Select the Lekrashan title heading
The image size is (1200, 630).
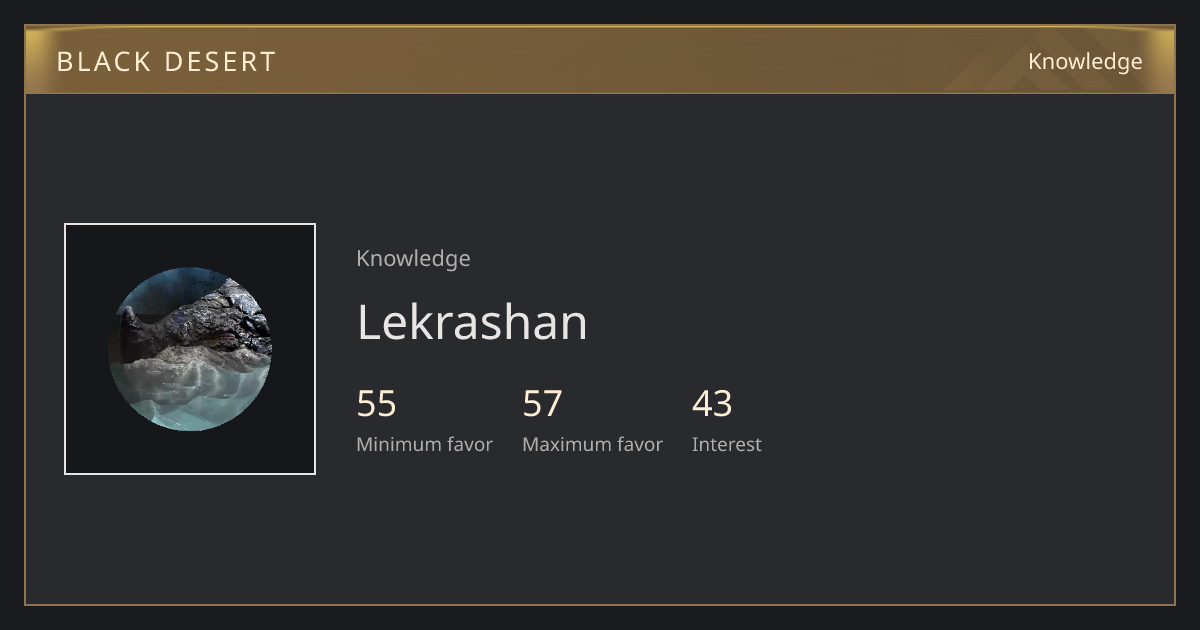click(472, 322)
